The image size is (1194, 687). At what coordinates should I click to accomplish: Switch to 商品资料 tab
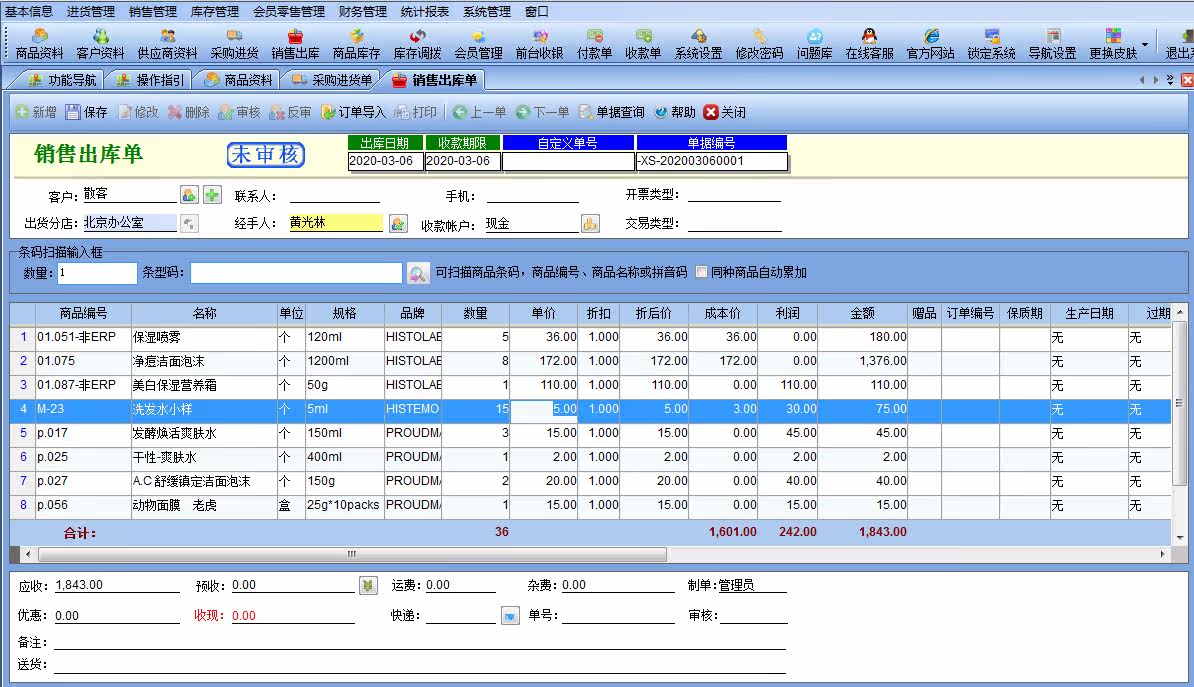pyautogui.click(x=238, y=80)
